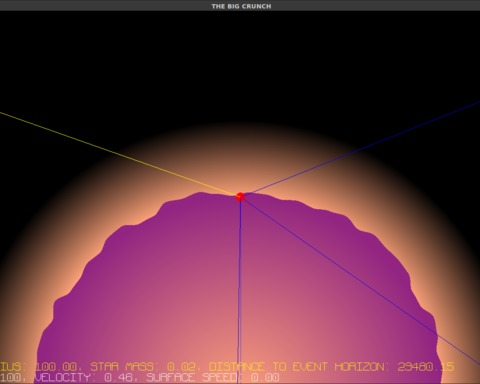Click the 'SURFACE SPEED: 0.00' readout
Image resolution: width=480 pixels, height=384 pixels.
click(x=213, y=378)
